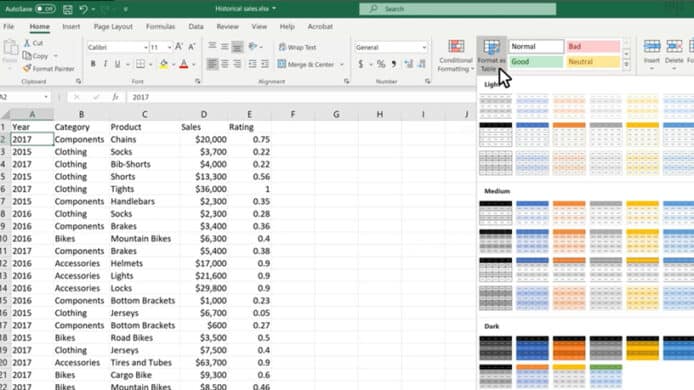Image resolution: width=694 pixels, height=390 pixels.
Task: Click the Fill Color bucket icon
Action: click(x=164, y=64)
